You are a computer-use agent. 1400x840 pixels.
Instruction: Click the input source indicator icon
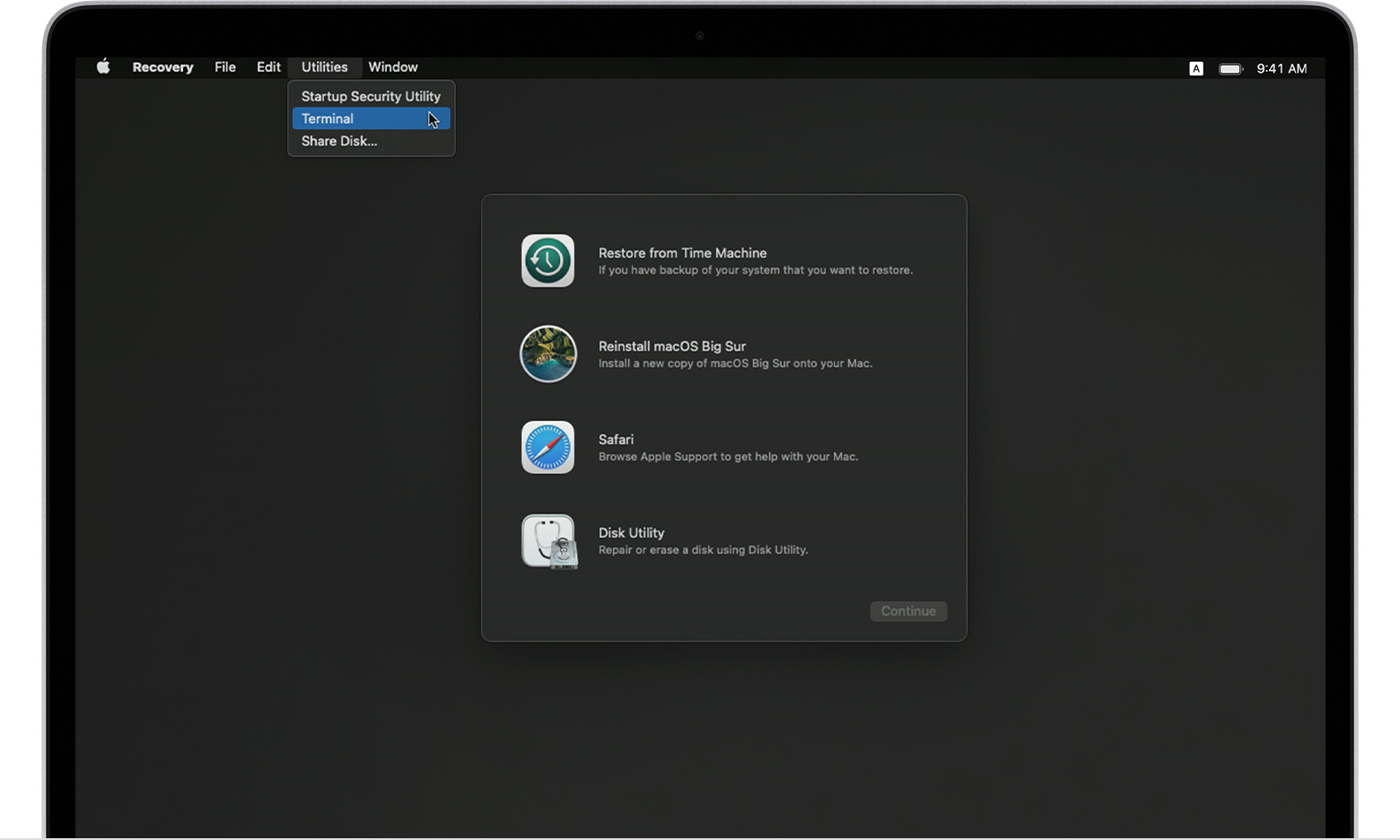point(1196,68)
